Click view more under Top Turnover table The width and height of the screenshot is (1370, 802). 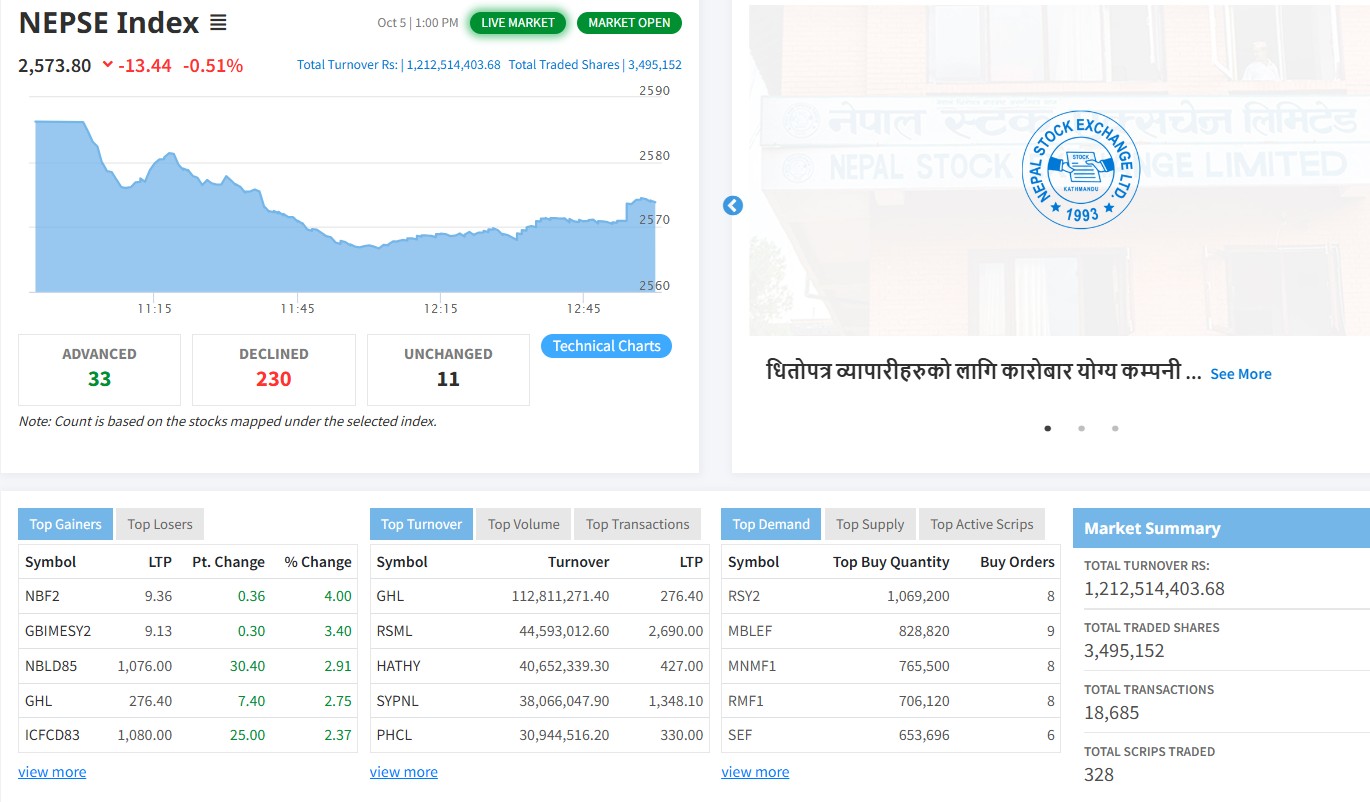click(x=404, y=772)
